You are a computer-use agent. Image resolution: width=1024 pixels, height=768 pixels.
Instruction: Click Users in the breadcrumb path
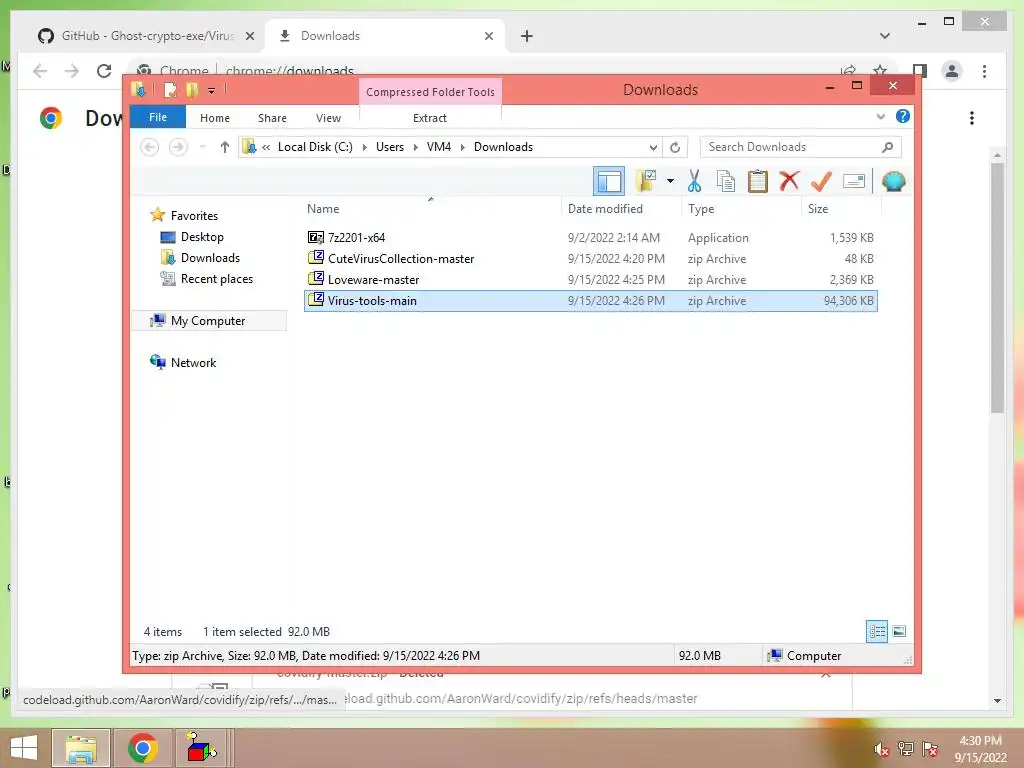click(x=390, y=147)
